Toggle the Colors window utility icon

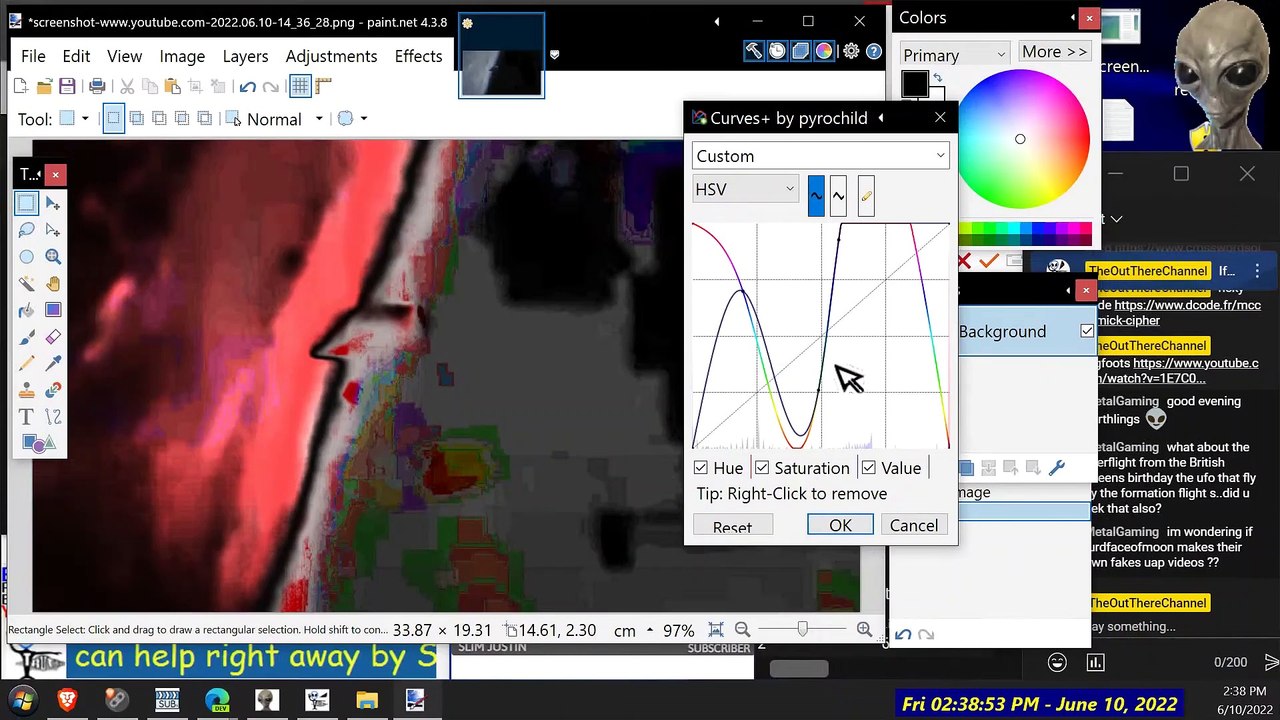tap(824, 51)
